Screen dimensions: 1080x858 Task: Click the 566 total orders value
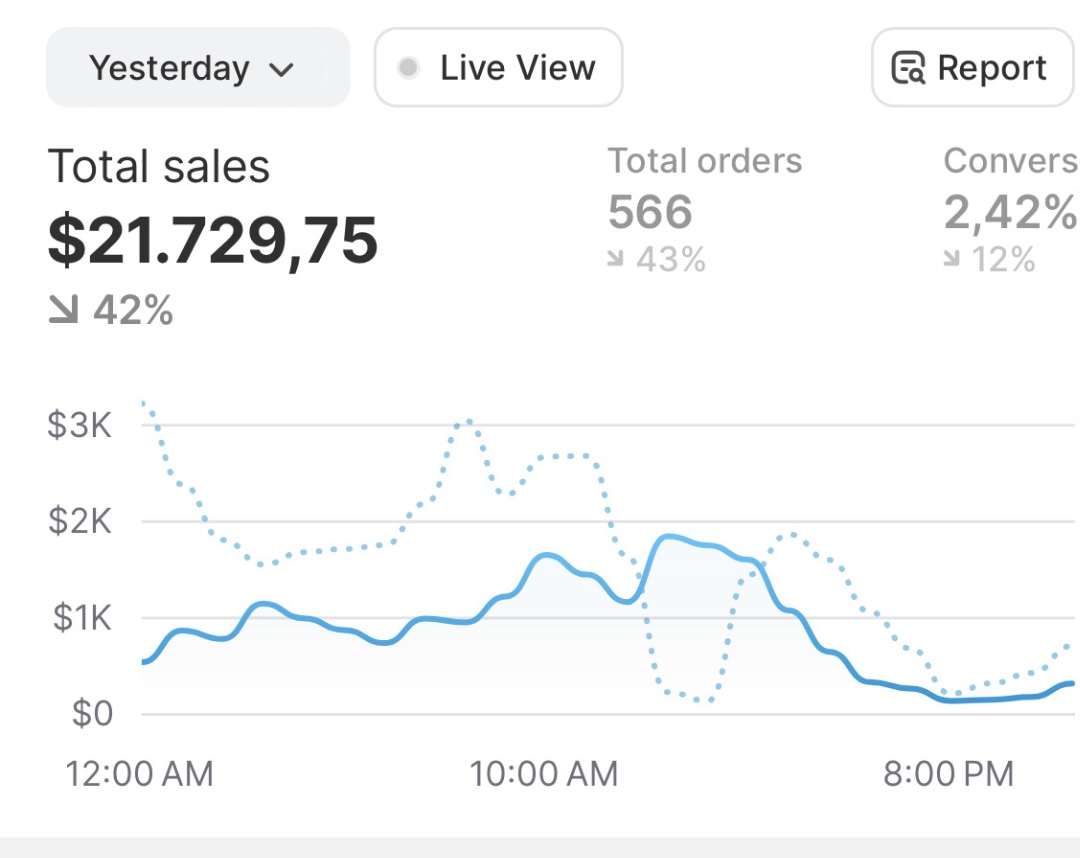(x=650, y=212)
